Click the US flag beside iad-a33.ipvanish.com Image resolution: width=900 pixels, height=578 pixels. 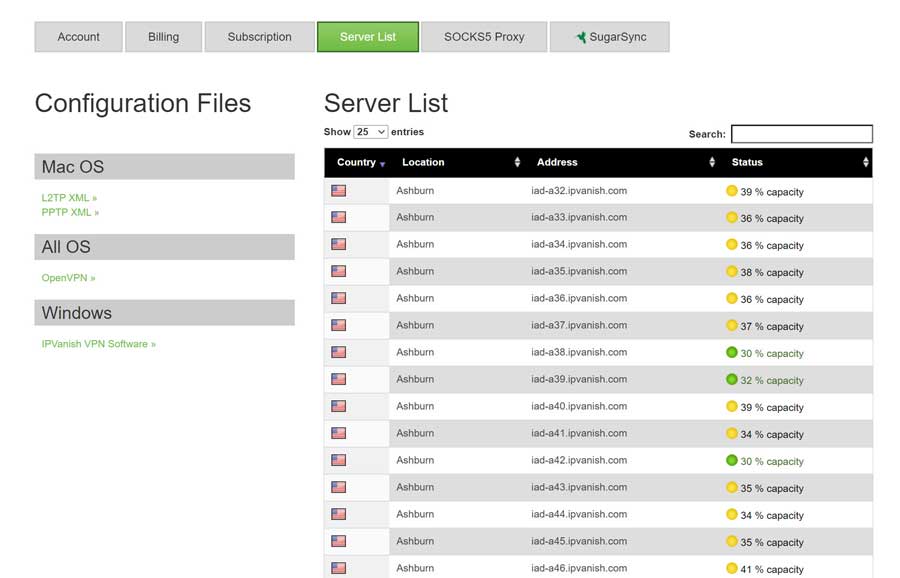pyautogui.click(x=339, y=218)
